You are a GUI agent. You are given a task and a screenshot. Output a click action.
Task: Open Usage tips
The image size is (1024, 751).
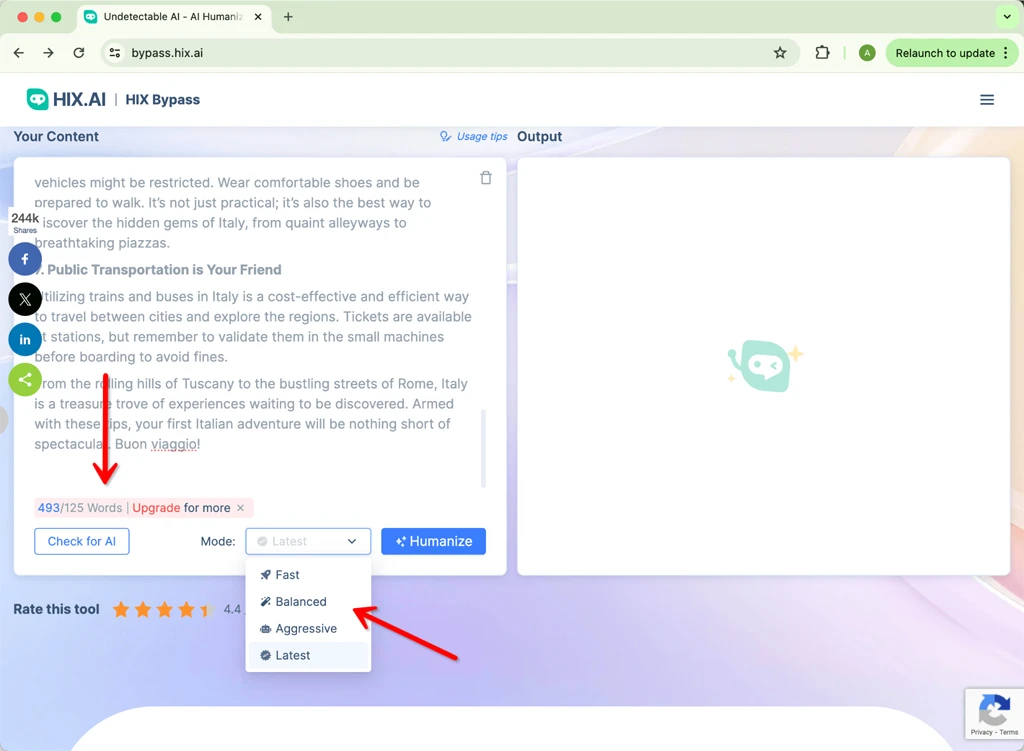coord(473,136)
